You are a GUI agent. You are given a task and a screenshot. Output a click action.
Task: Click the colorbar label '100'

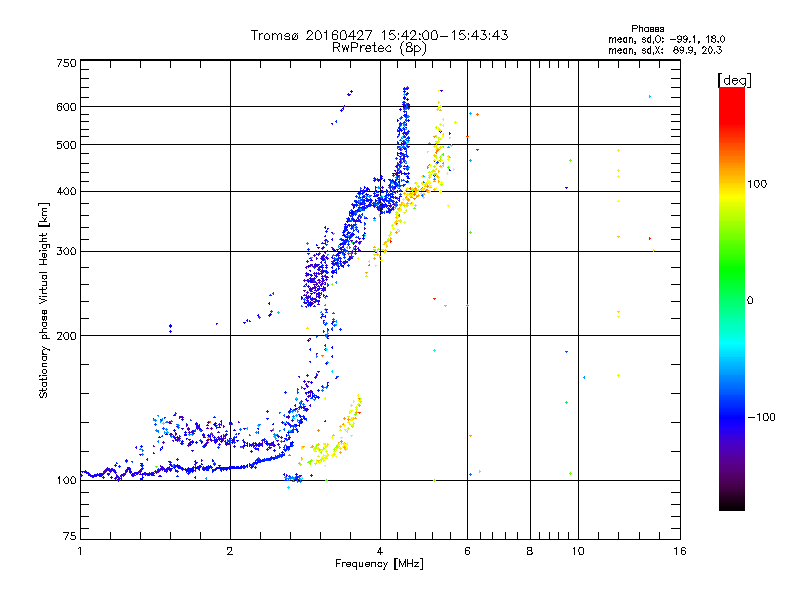click(x=757, y=184)
